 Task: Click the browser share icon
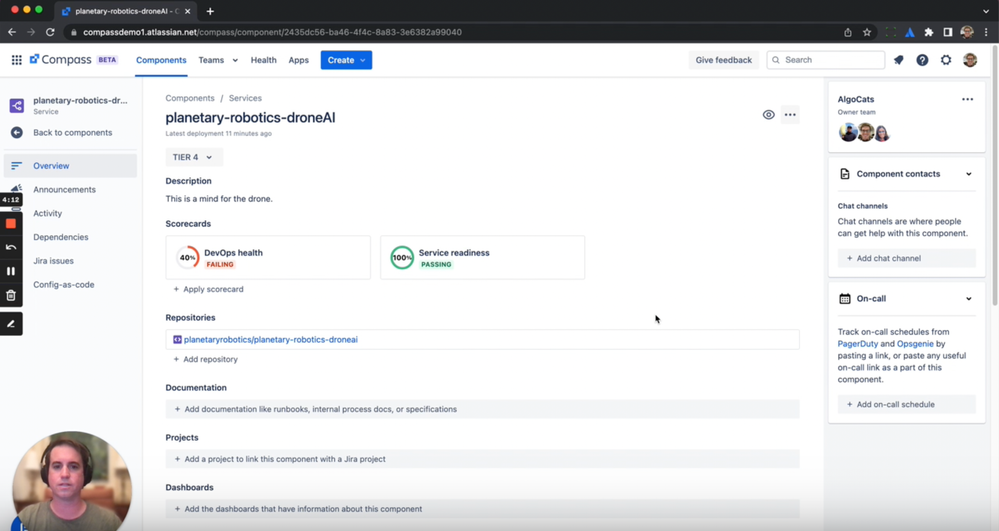(x=848, y=32)
